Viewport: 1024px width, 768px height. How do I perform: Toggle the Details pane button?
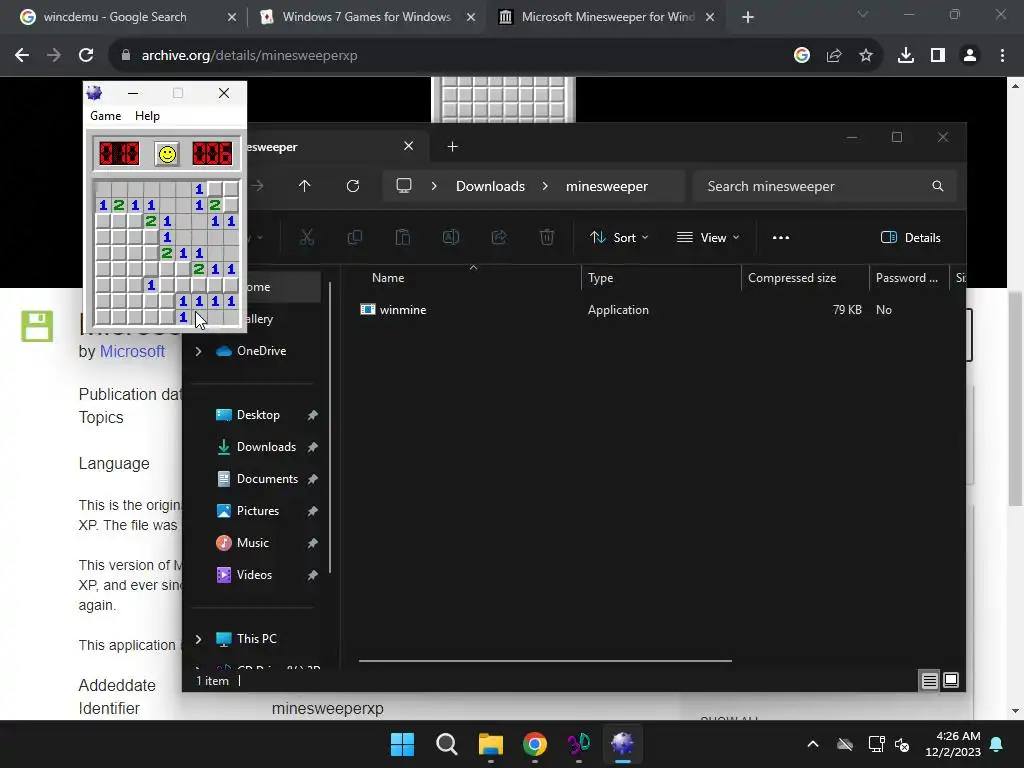(x=910, y=238)
